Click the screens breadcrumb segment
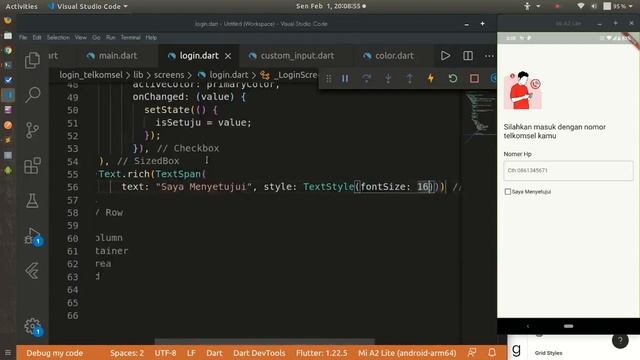This screenshot has height=360, width=640. click(169, 75)
